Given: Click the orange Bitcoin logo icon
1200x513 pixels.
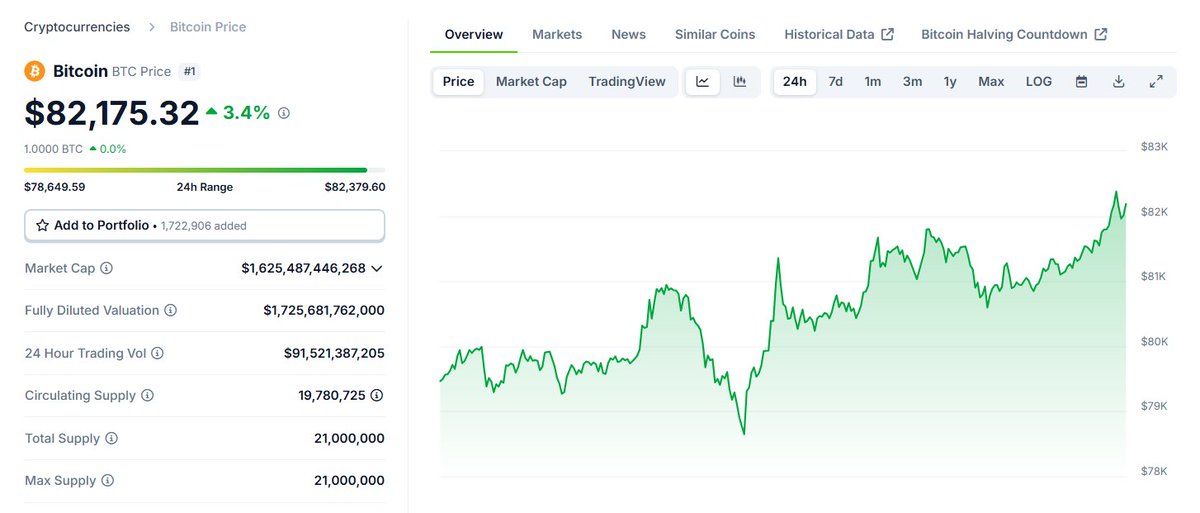Looking at the screenshot, I should 35,71.
